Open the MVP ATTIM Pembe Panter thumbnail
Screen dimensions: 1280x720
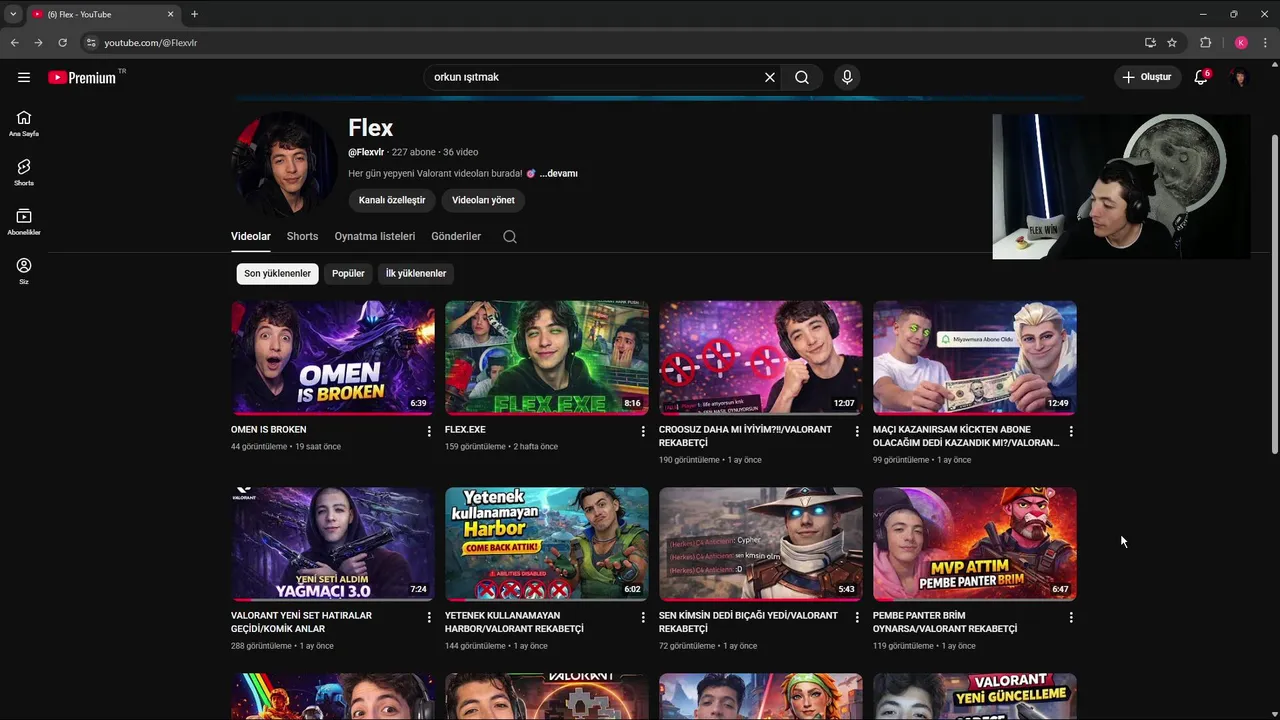975,544
